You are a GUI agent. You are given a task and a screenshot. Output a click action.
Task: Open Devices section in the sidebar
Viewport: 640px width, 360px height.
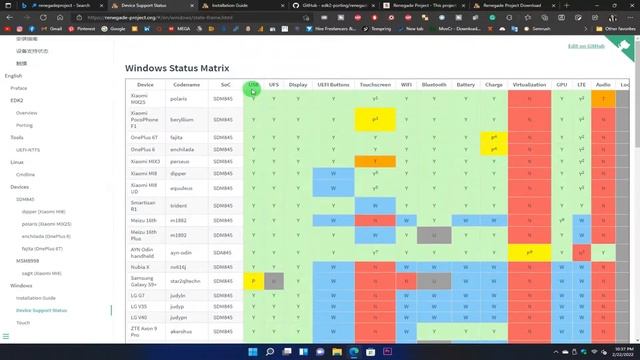tap(20, 187)
